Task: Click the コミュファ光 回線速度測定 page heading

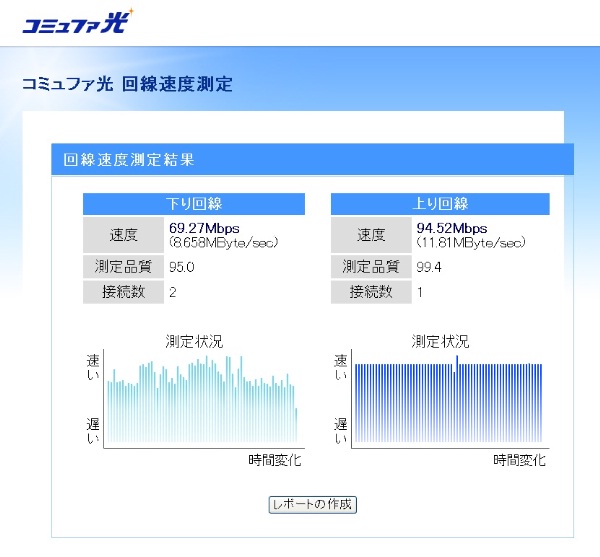Action: 127,84
